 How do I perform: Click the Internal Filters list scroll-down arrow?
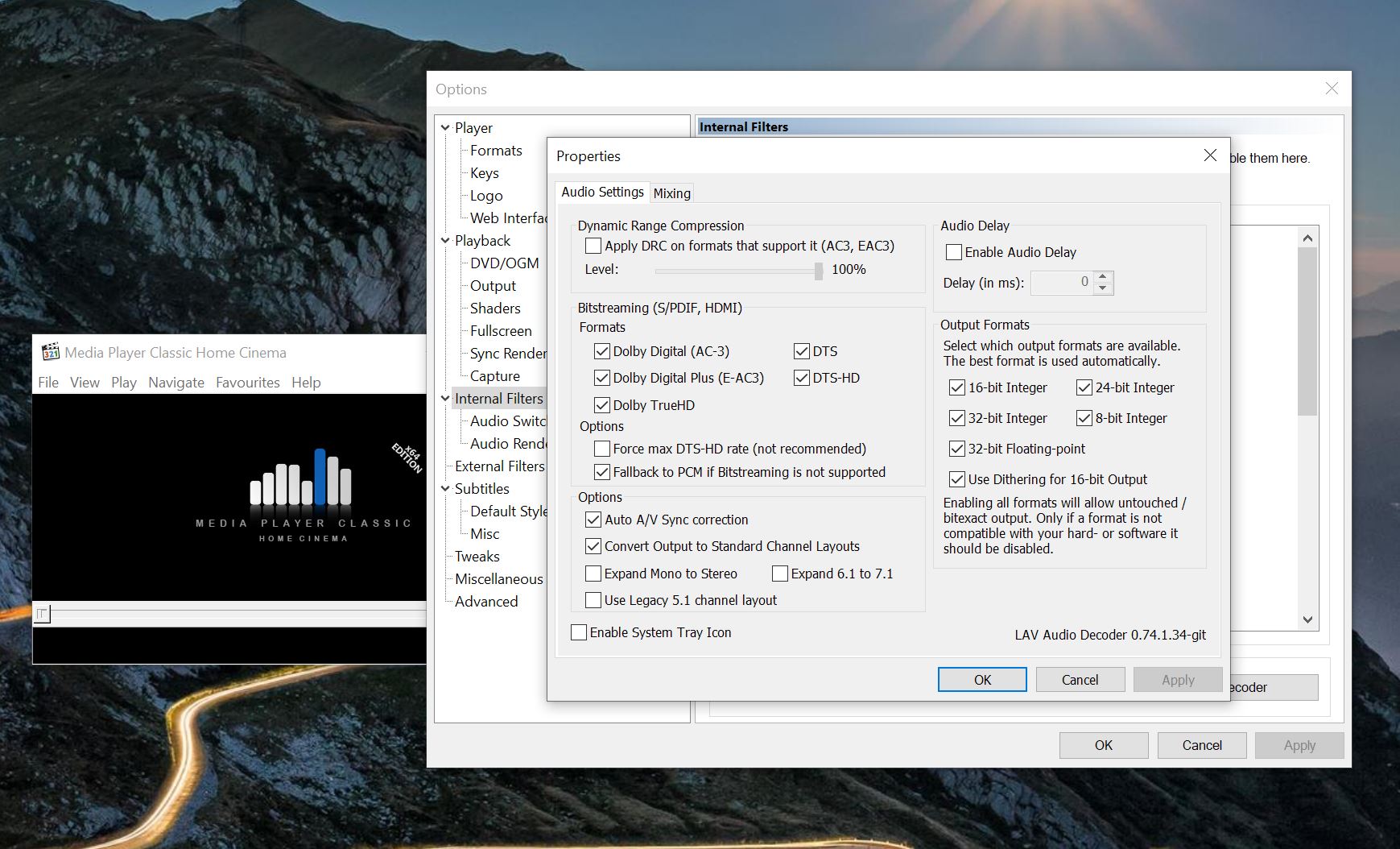1307,619
